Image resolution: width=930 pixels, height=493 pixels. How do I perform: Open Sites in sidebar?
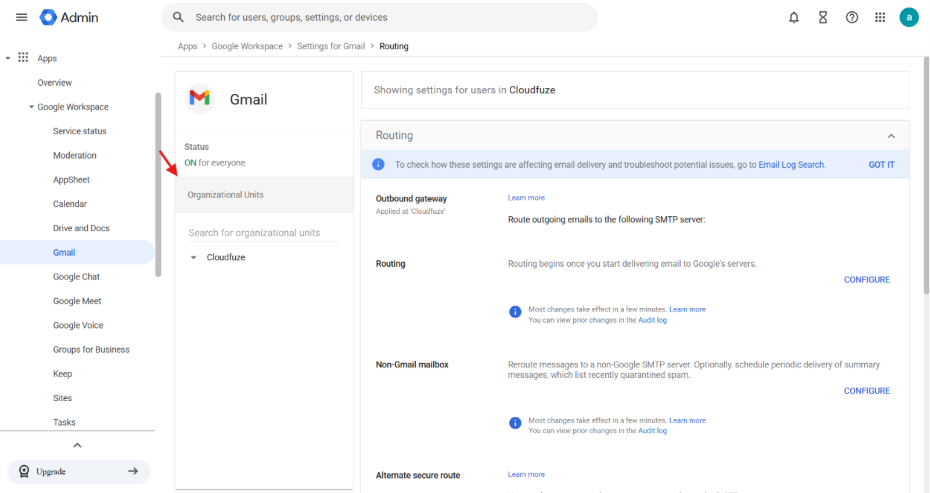point(62,399)
